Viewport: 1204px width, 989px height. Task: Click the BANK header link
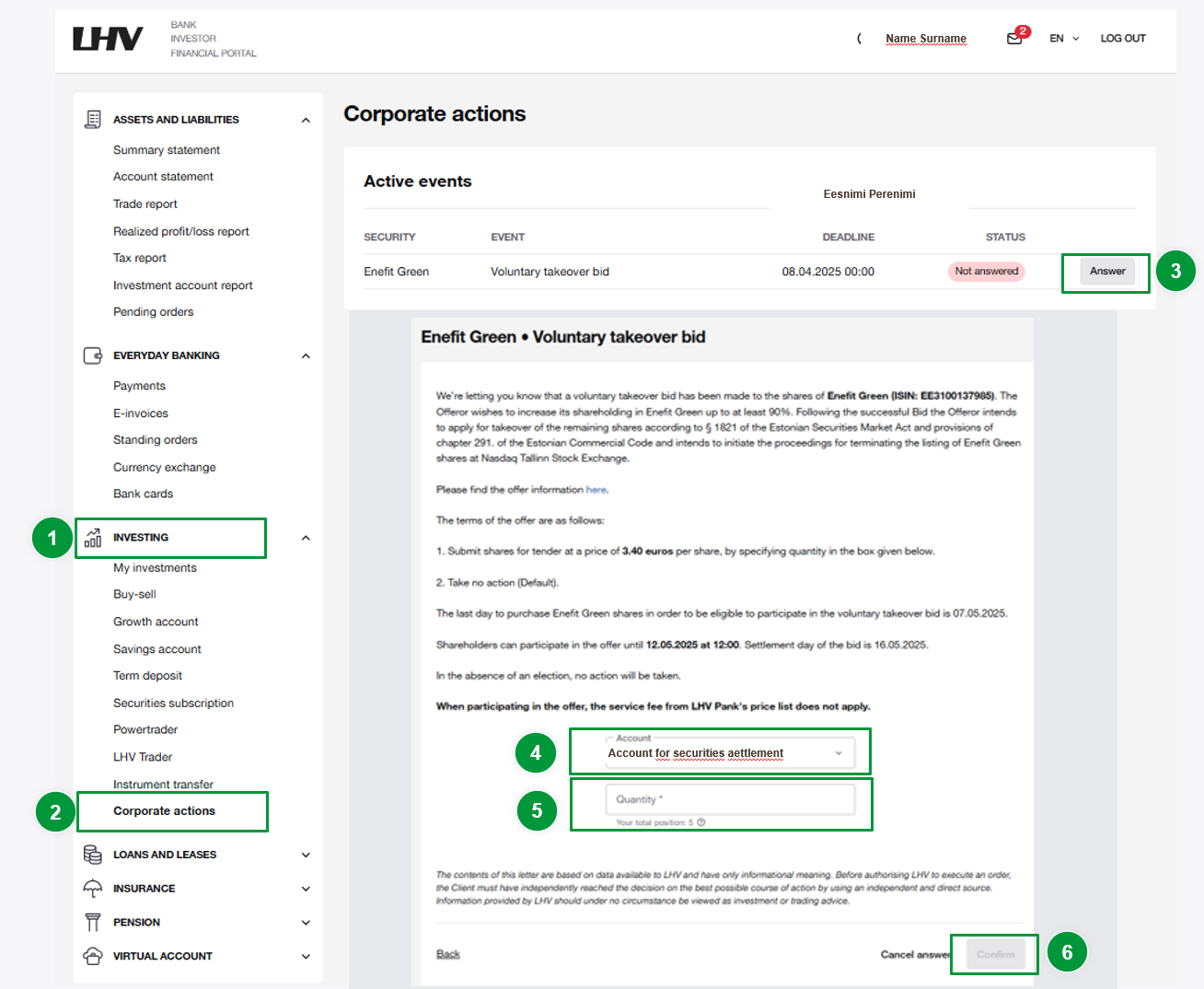[183, 25]
